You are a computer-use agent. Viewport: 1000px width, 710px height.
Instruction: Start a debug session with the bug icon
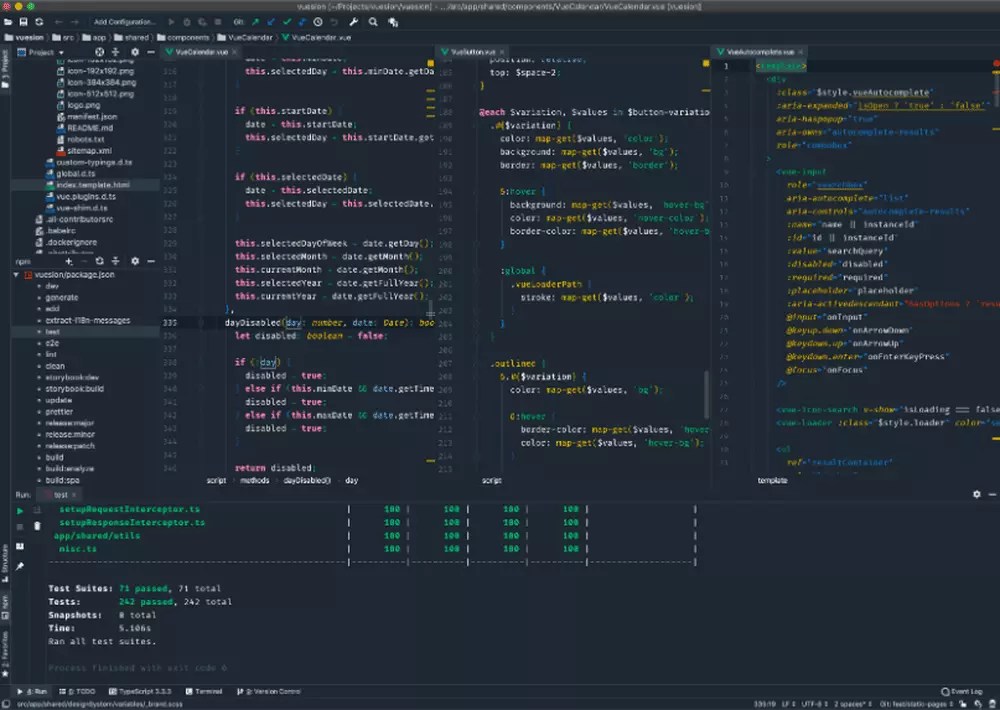pos(186,21)
